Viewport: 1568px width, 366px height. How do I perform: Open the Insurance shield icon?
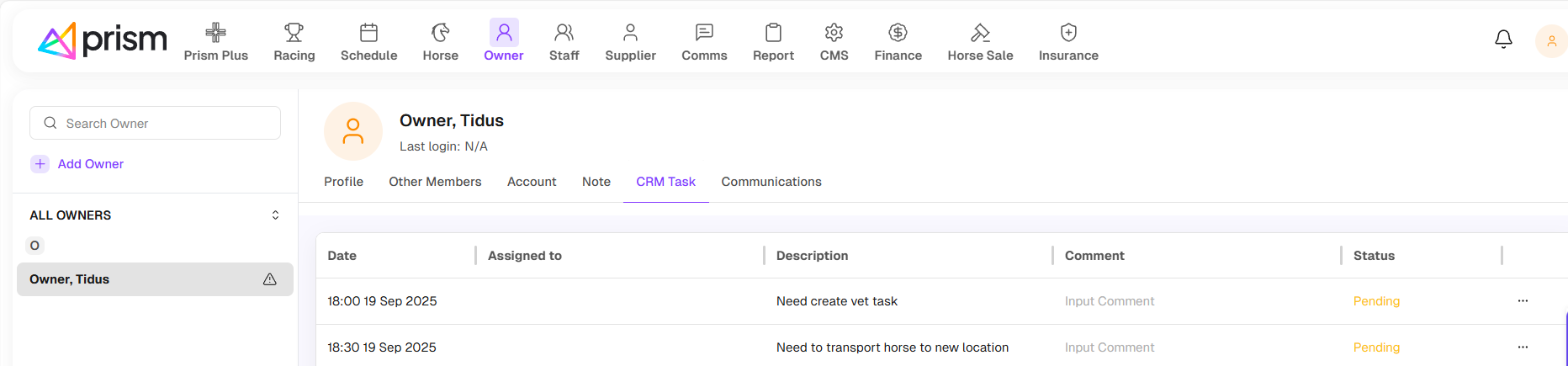1068,33
